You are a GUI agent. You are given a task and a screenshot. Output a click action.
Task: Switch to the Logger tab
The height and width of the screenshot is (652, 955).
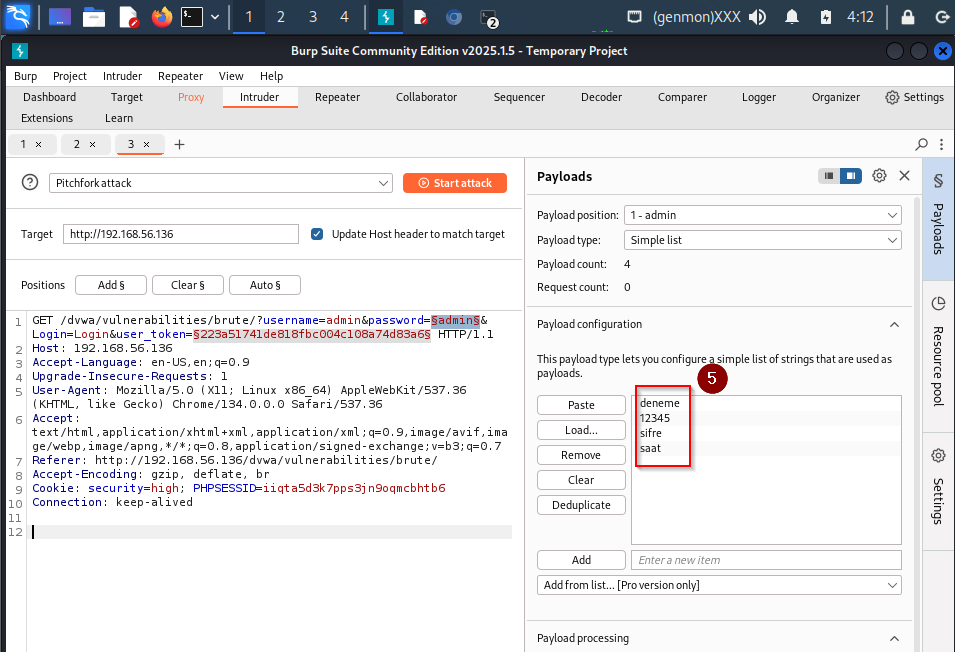point(758,97)
